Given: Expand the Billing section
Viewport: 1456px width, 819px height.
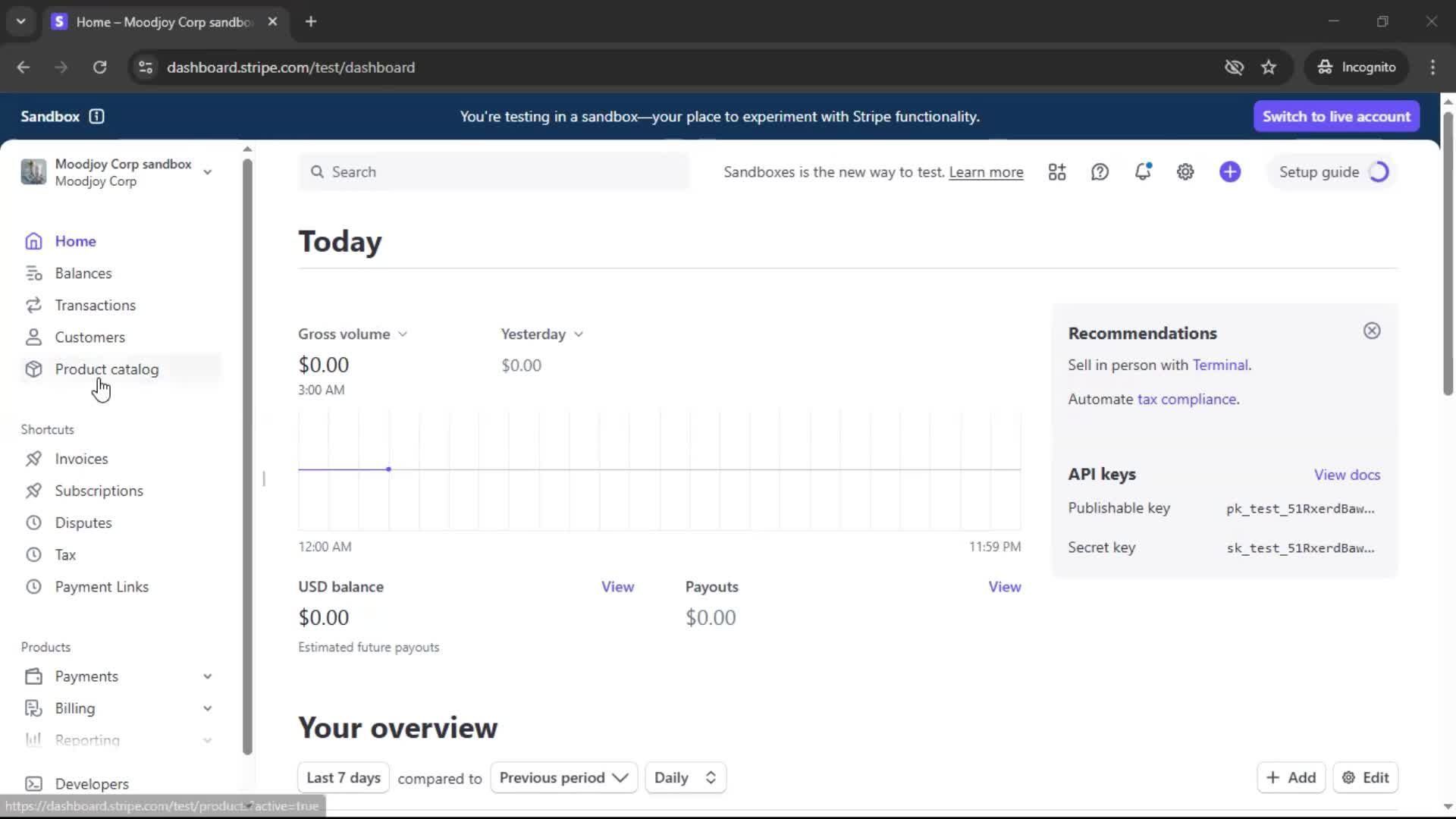Looking at the screenshot, I should [x=207, y=708].
